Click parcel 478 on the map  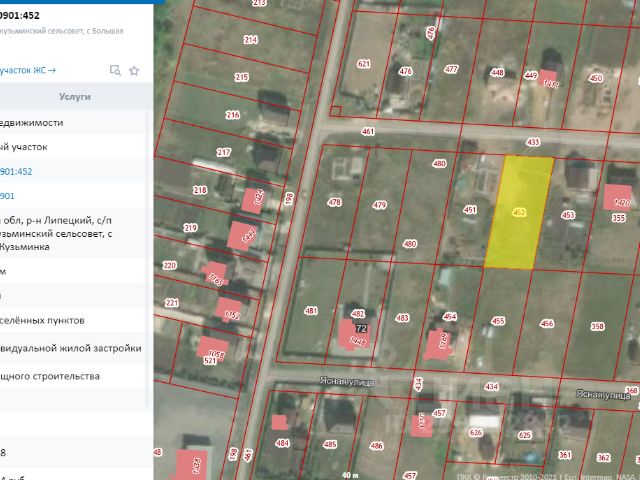[334, 203]
